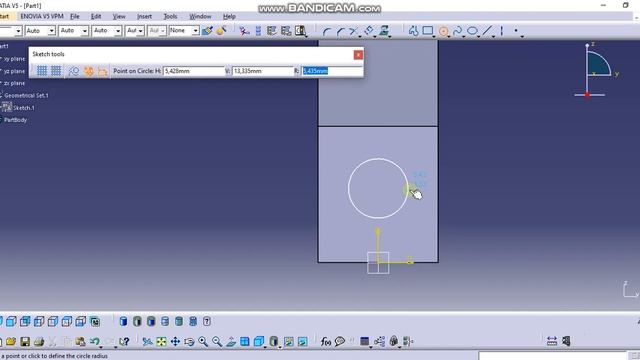Click the Fit All In icon
Image resolution: width=640 pixels, height=360 pixels.
[161, 341]
